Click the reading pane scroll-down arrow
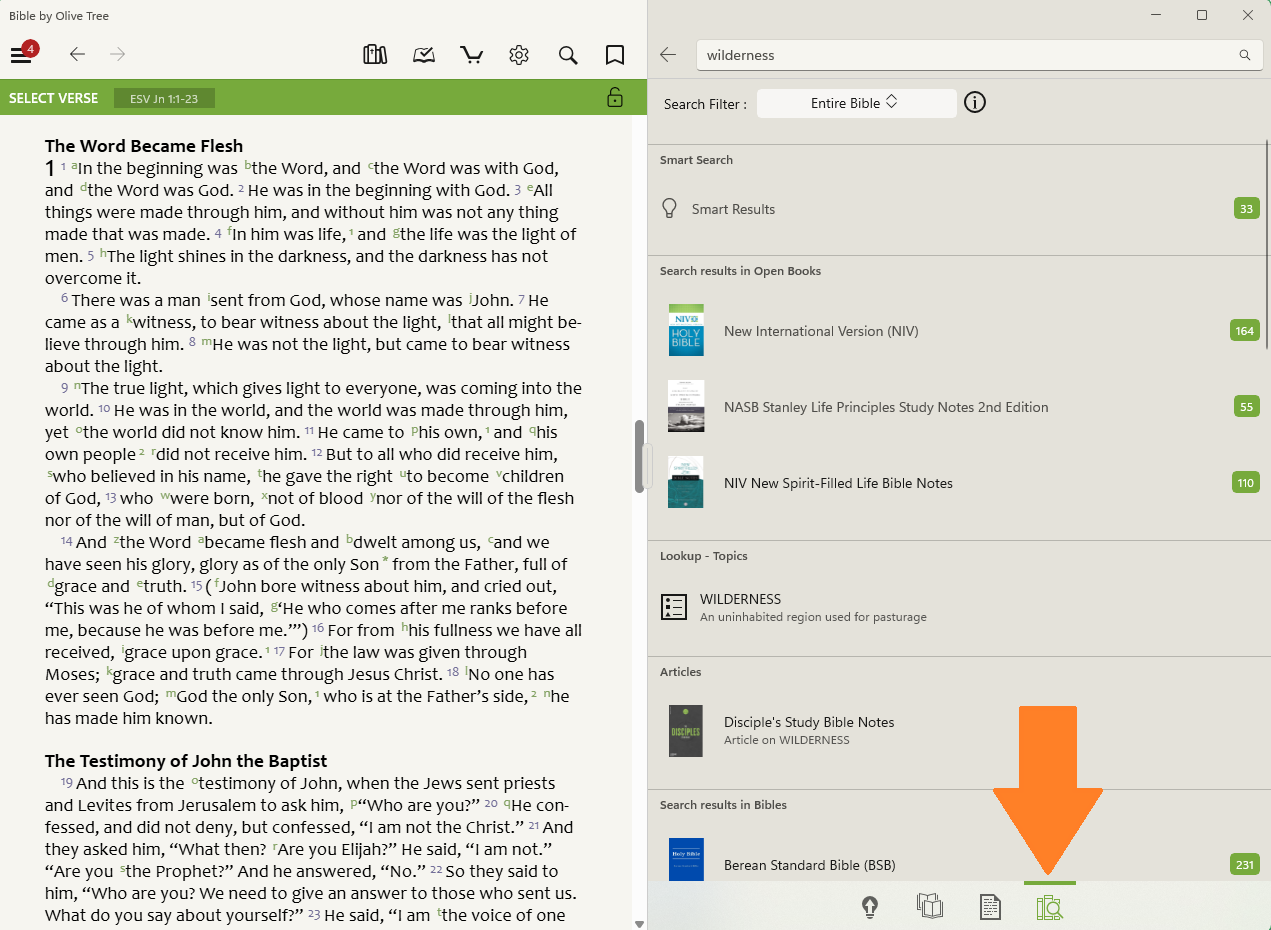The width and height of the screenshot is (1271, 930). [639, 924]
